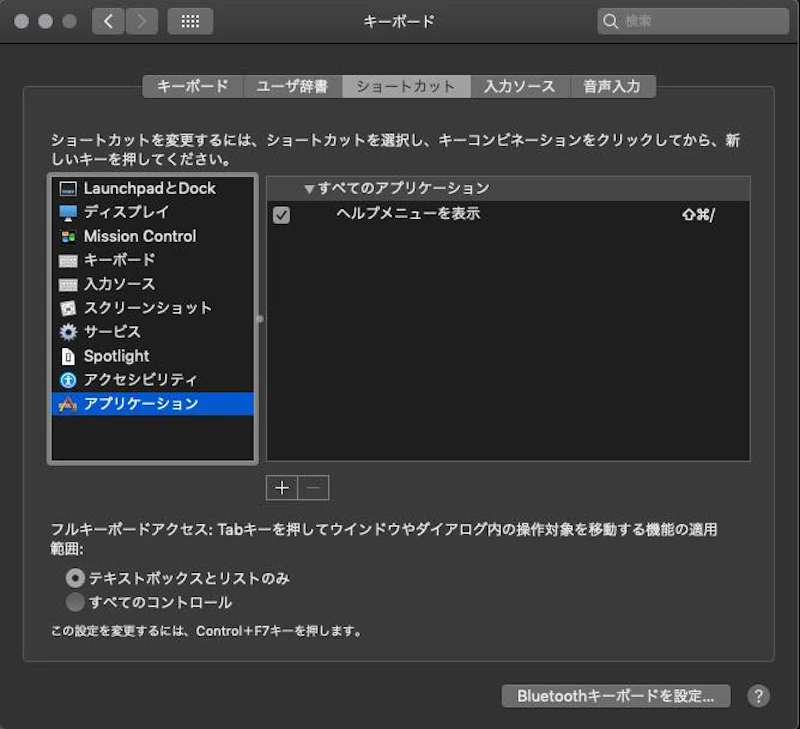Screen dimensions: 800x729
Task: Go back with the left arrow
Action: 108,21
